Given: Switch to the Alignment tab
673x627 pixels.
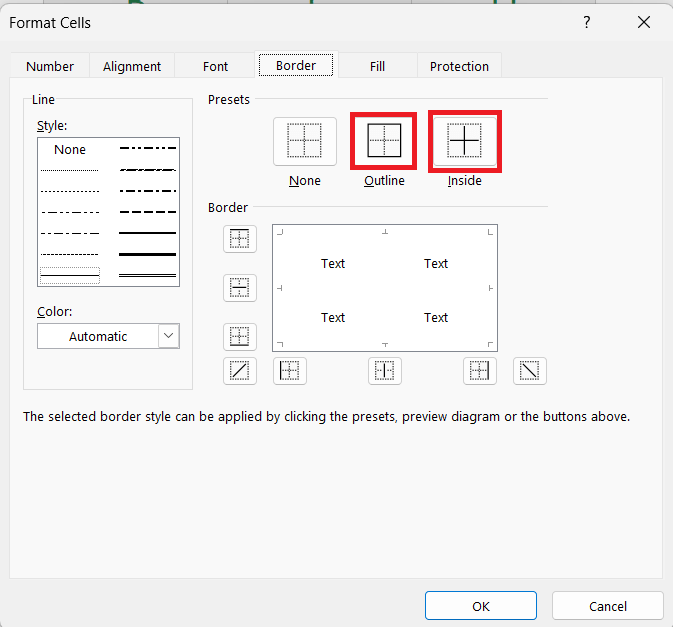Looking at the screenshot, I should coord(132,67).
